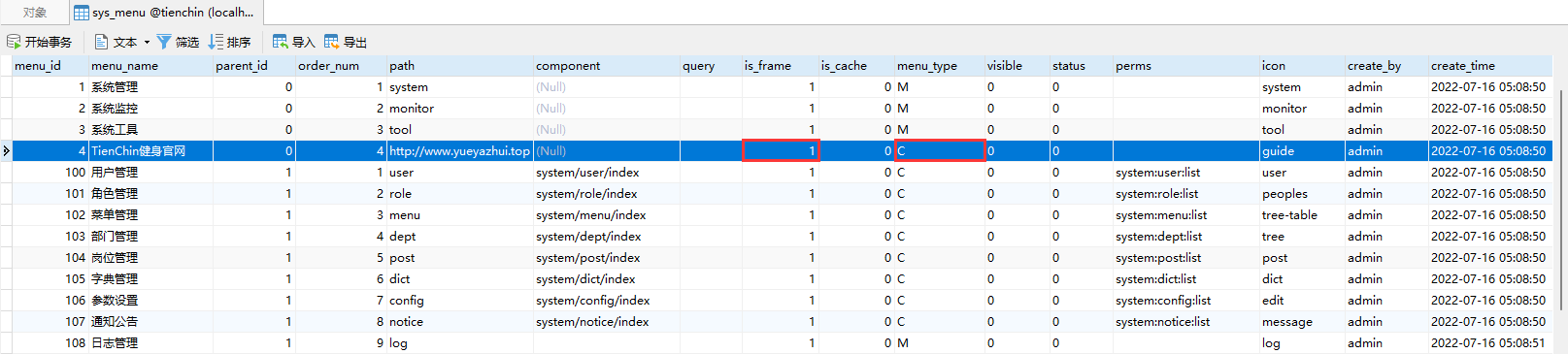Screen dimensions: 1568x354
Task: Click the Filter (筛选) funnel button
Action: pos(178,42)
